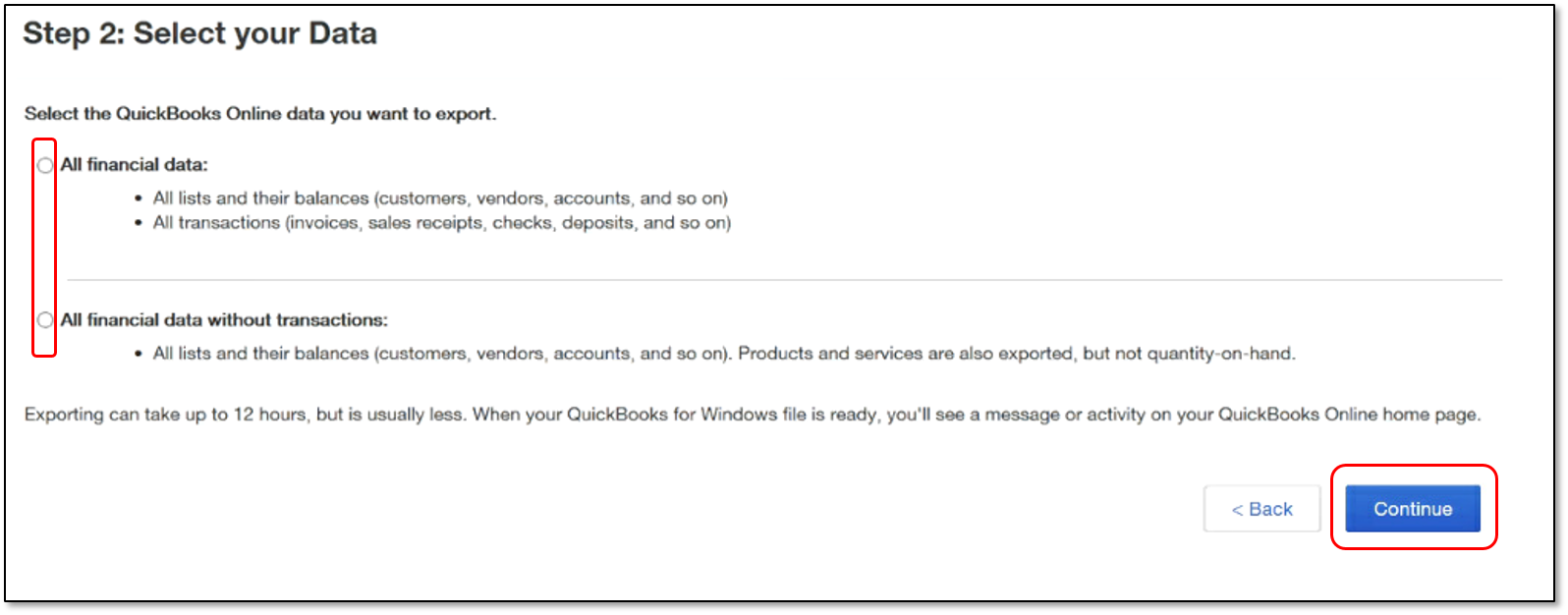Click the 'quantity-on-hand' text

pos(1237,354)
